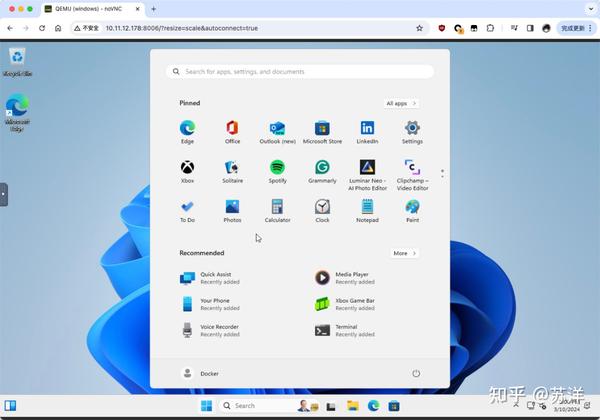This screenshot has width=600, height=420.
Task: Open Edge from pinned apps
Action: (x=187, y=132)
